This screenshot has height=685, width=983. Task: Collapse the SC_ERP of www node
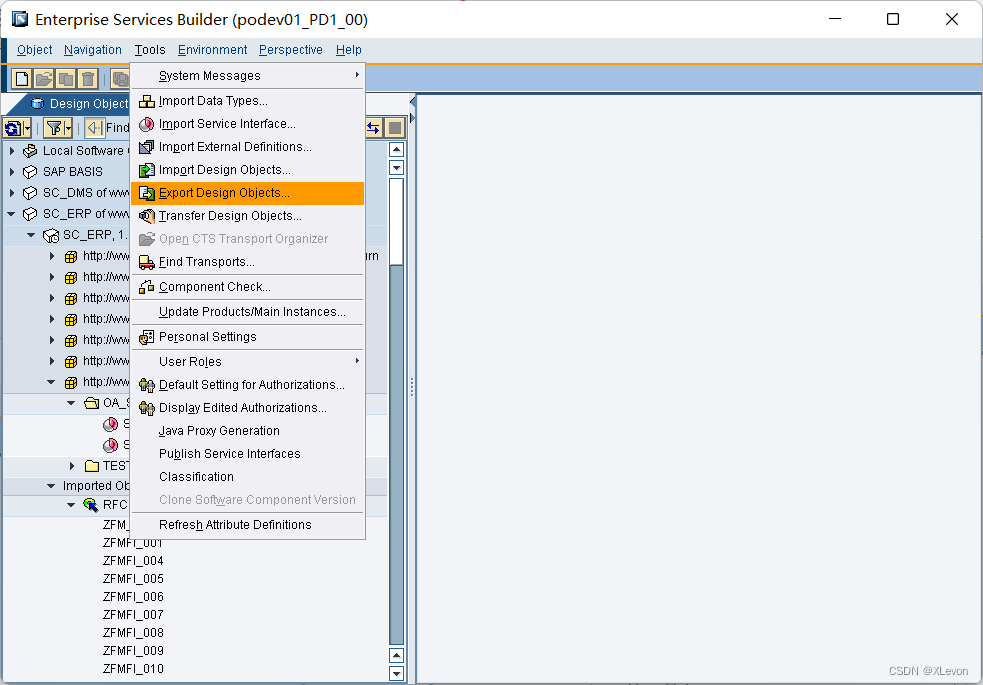(11, 214)
